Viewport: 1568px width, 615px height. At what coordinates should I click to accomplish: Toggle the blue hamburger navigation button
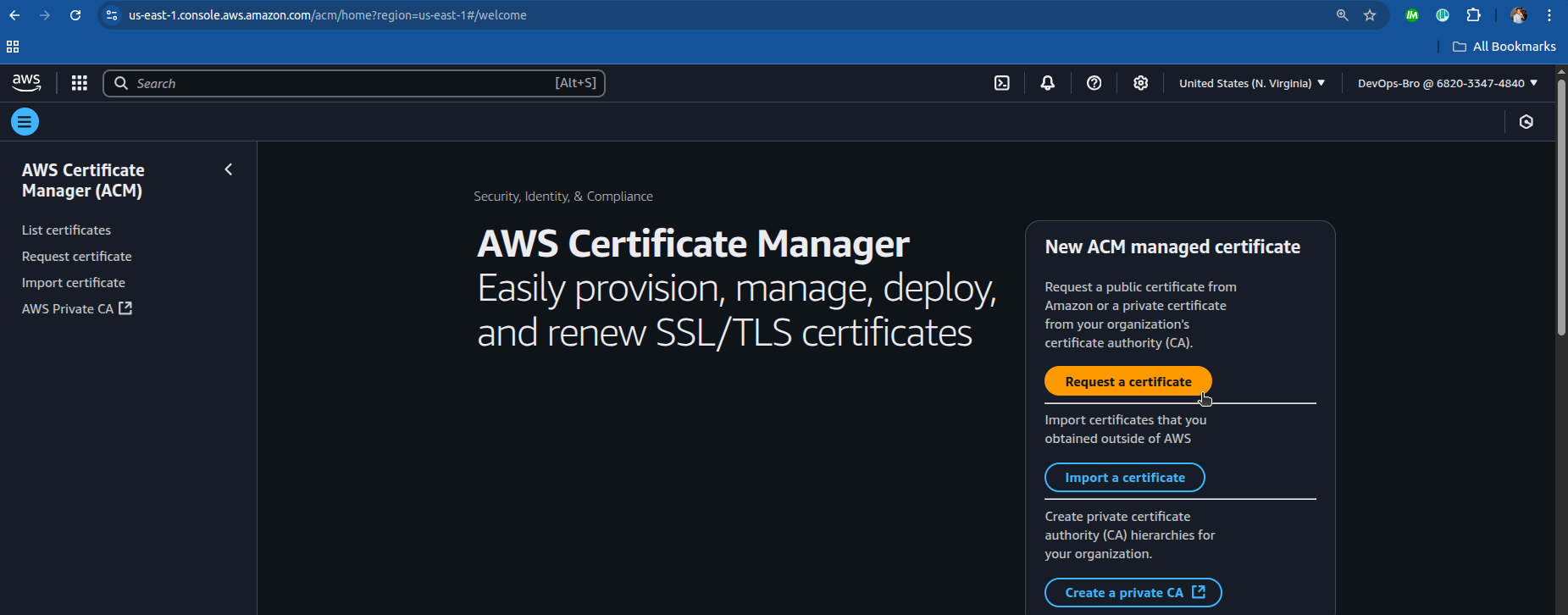[x=25, y=122]
